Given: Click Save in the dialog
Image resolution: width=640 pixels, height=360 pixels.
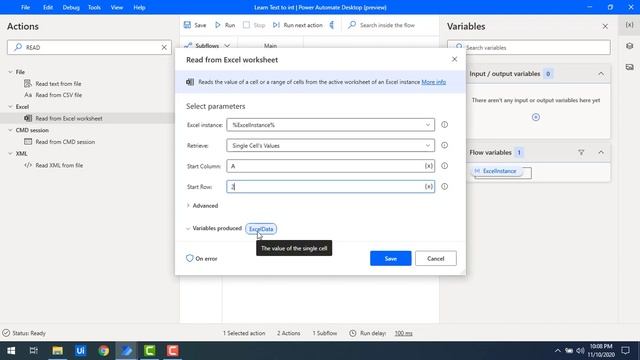Looking at the screenshot, I should [x=391, y=258].
